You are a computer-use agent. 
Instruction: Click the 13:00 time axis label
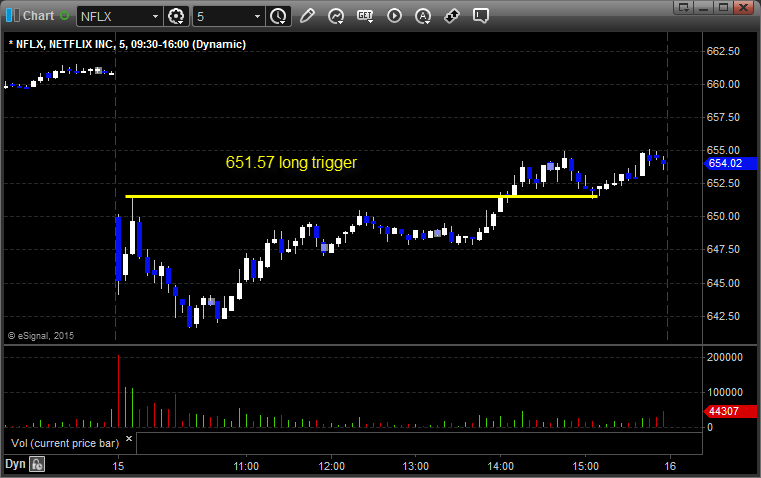point(416,466)
